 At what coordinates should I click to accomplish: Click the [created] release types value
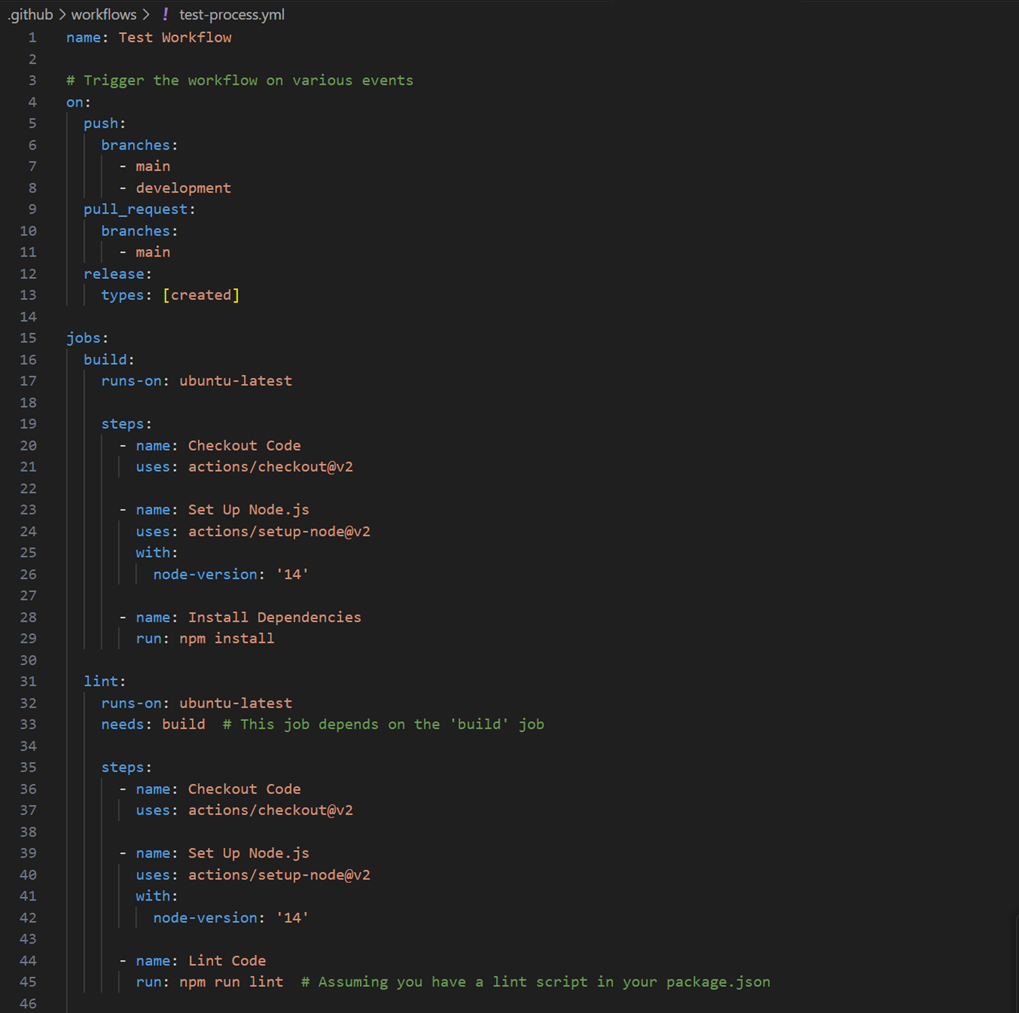[201, 294]
